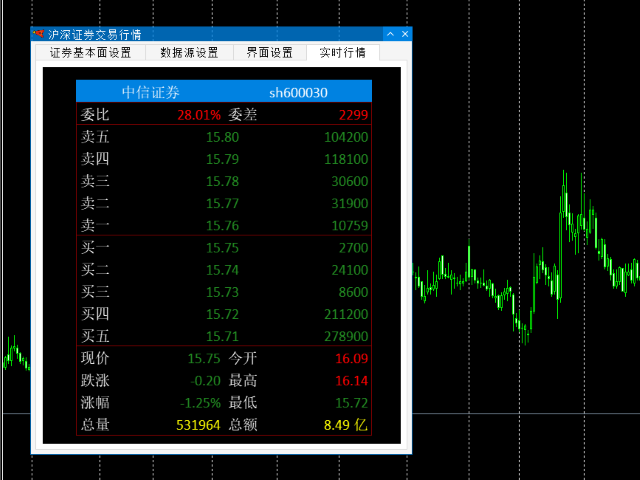
Task: Click the app icon in the title bar
Action: (38, 34)
